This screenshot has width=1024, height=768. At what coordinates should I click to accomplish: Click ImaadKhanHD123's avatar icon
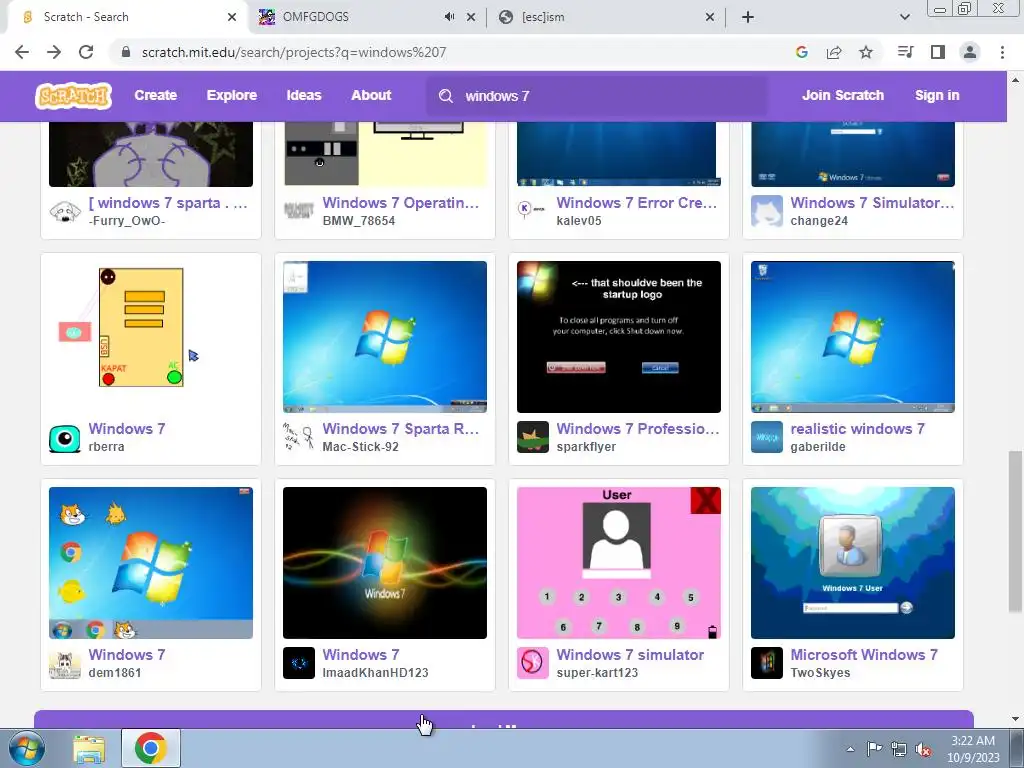298,664
